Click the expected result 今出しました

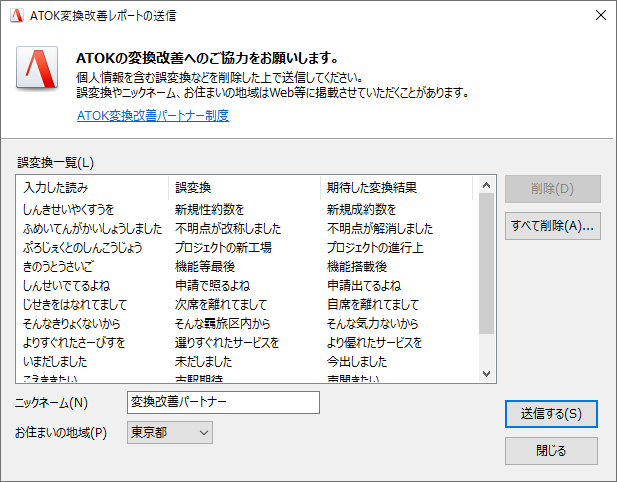[x=357, y=362]
